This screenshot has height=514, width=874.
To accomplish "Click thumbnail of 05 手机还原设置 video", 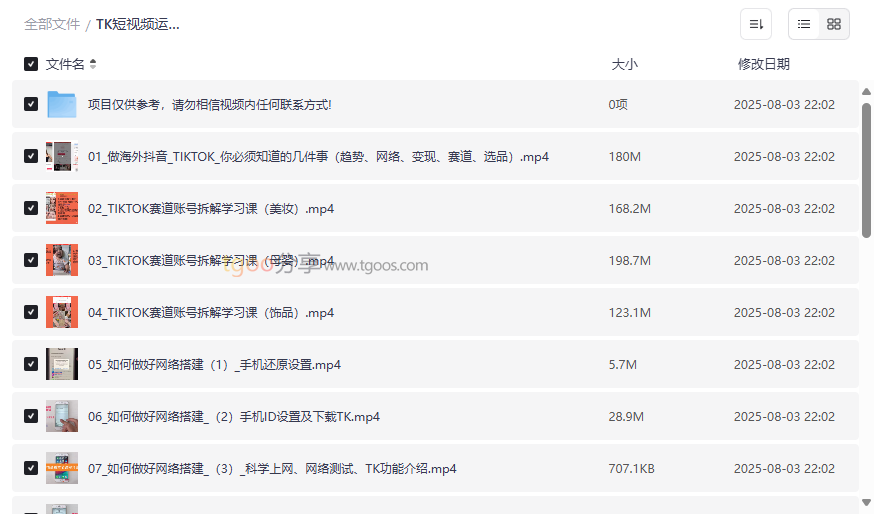I will click(x=62, y=365).
